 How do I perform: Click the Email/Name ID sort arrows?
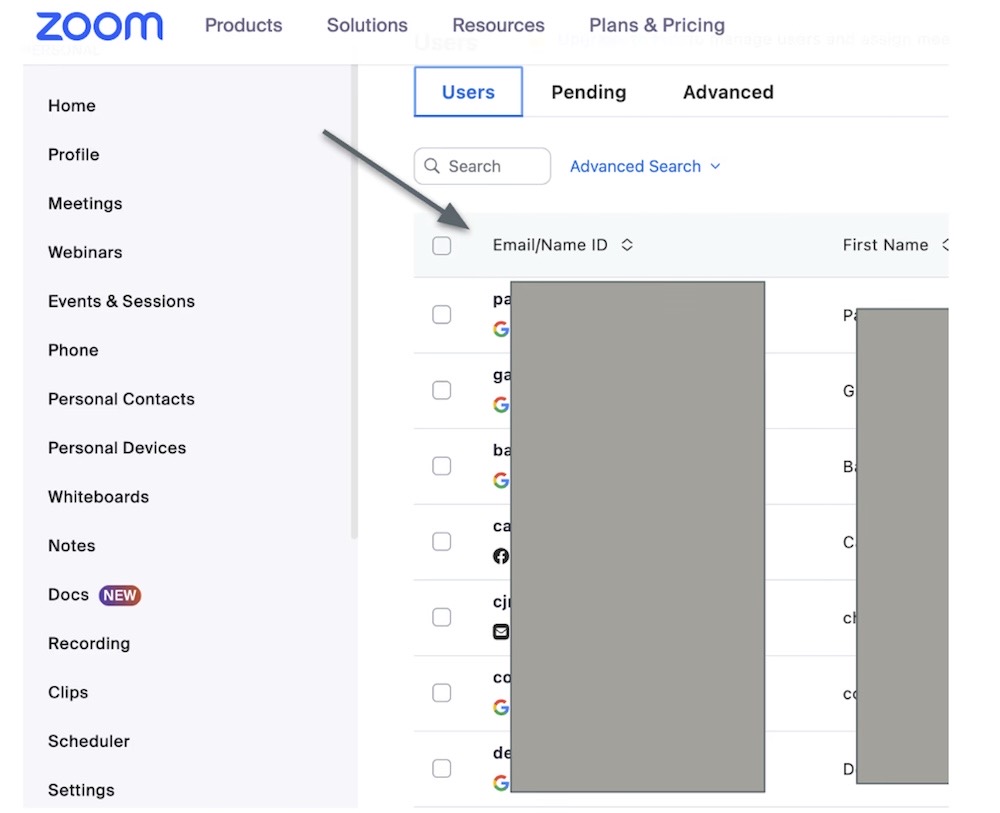tap(627, 244)
